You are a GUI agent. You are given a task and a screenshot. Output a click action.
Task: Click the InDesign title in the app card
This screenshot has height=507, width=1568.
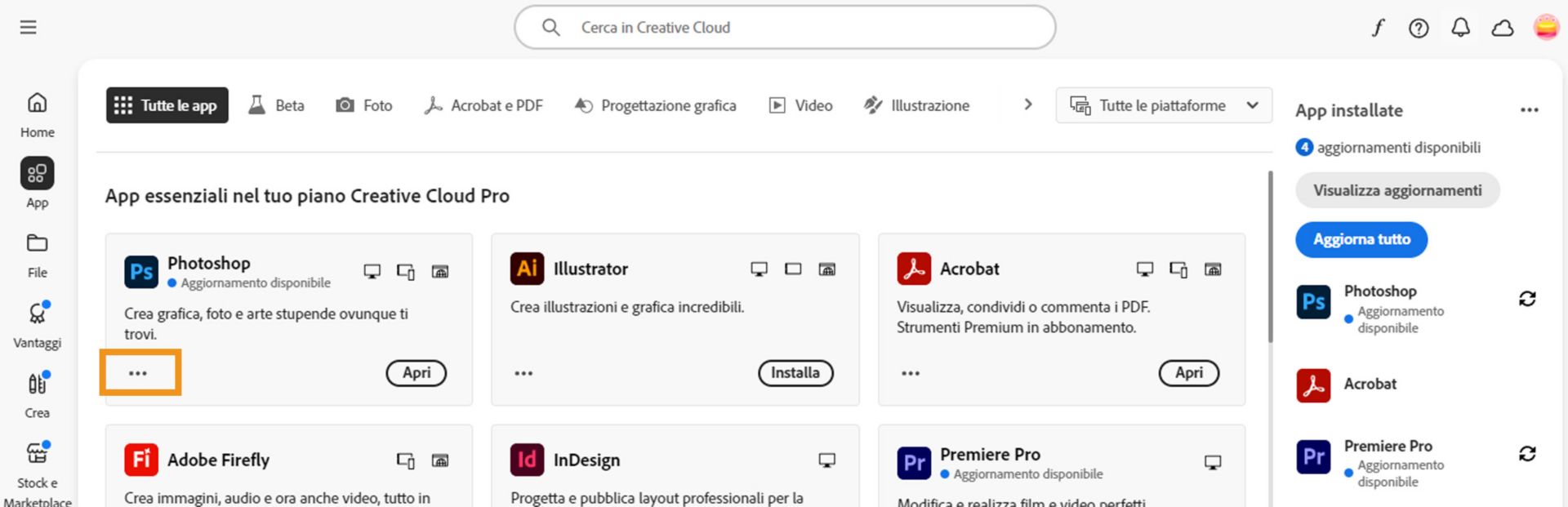586,460
